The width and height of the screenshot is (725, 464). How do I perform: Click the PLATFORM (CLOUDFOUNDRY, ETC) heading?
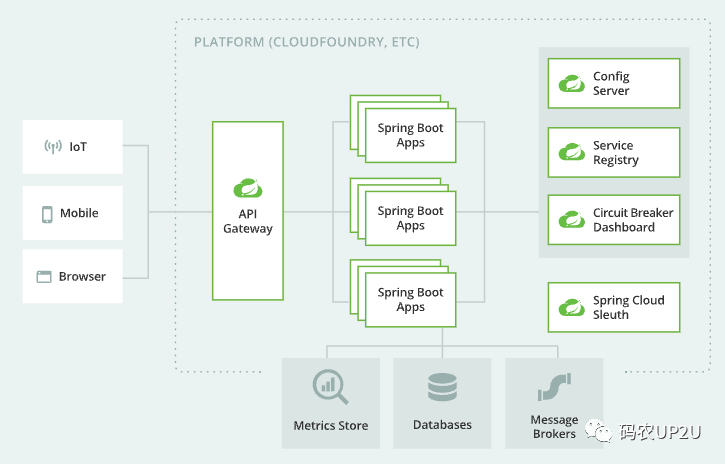(x=307, y=42)
